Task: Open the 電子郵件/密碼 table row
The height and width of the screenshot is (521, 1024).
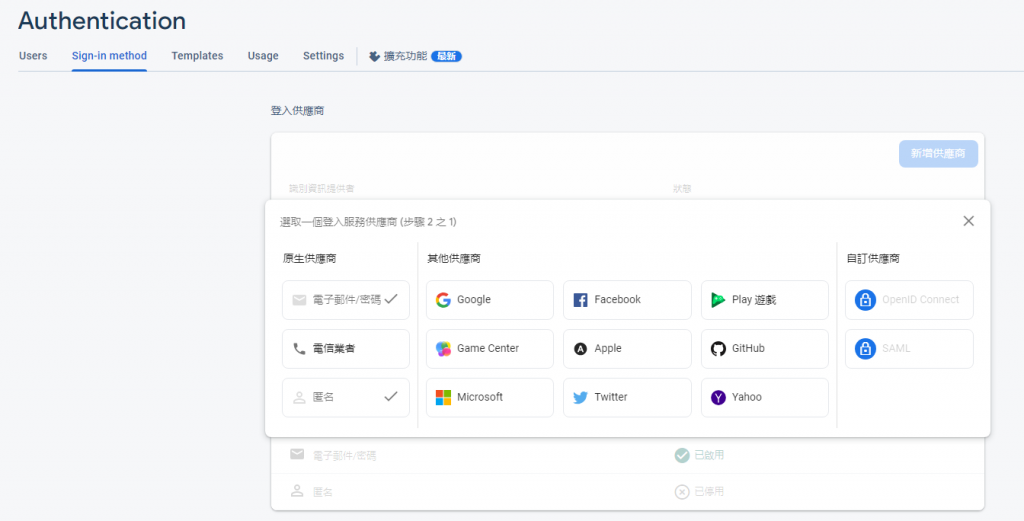Action: click(x=627, y=455)
